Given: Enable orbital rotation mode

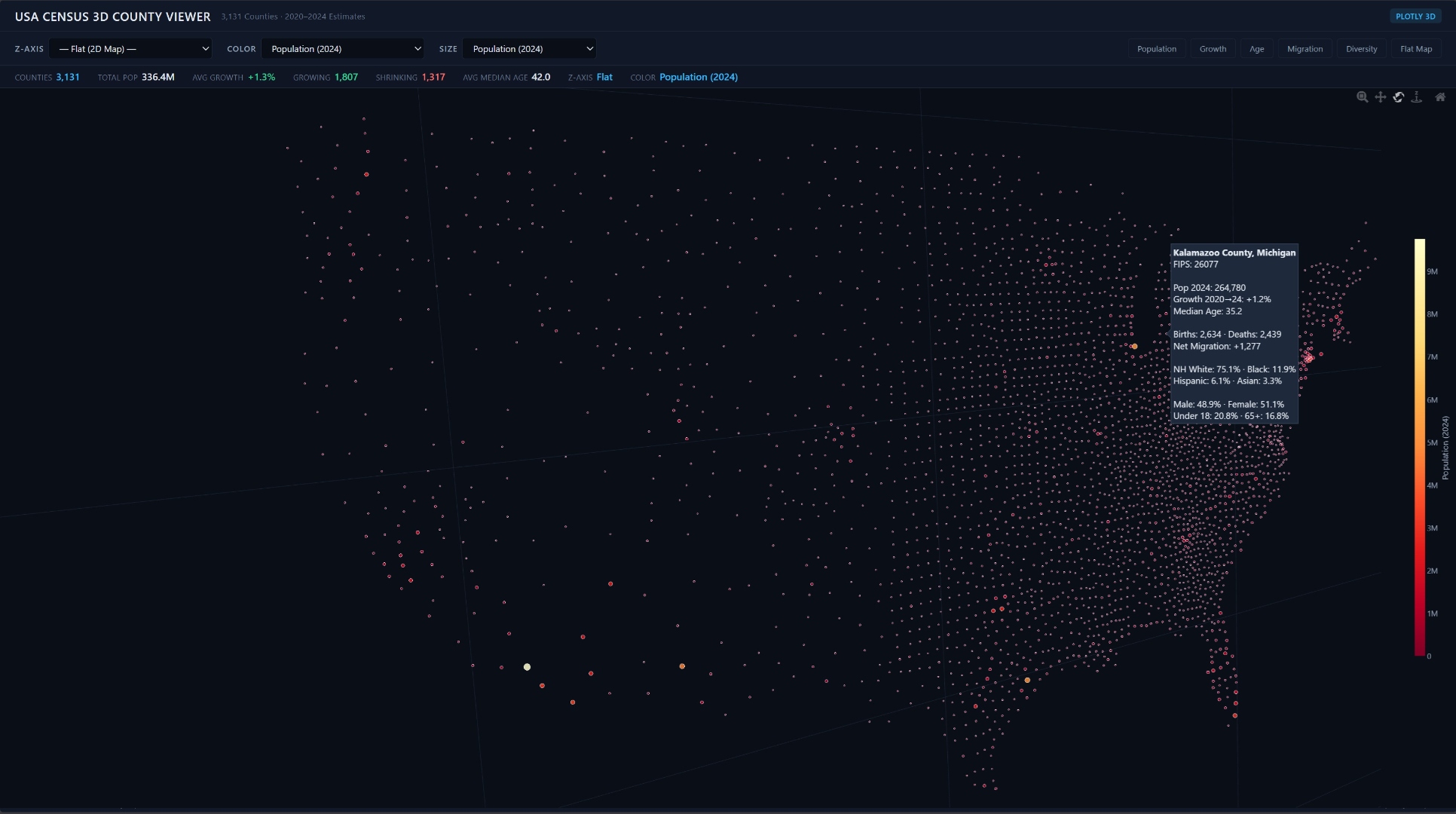Looking at the screenshot, I should (1399, 97).
